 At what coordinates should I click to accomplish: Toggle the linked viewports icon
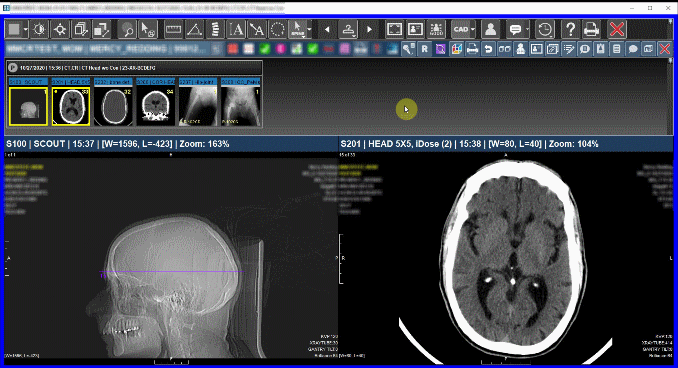(x=505, y=49)
